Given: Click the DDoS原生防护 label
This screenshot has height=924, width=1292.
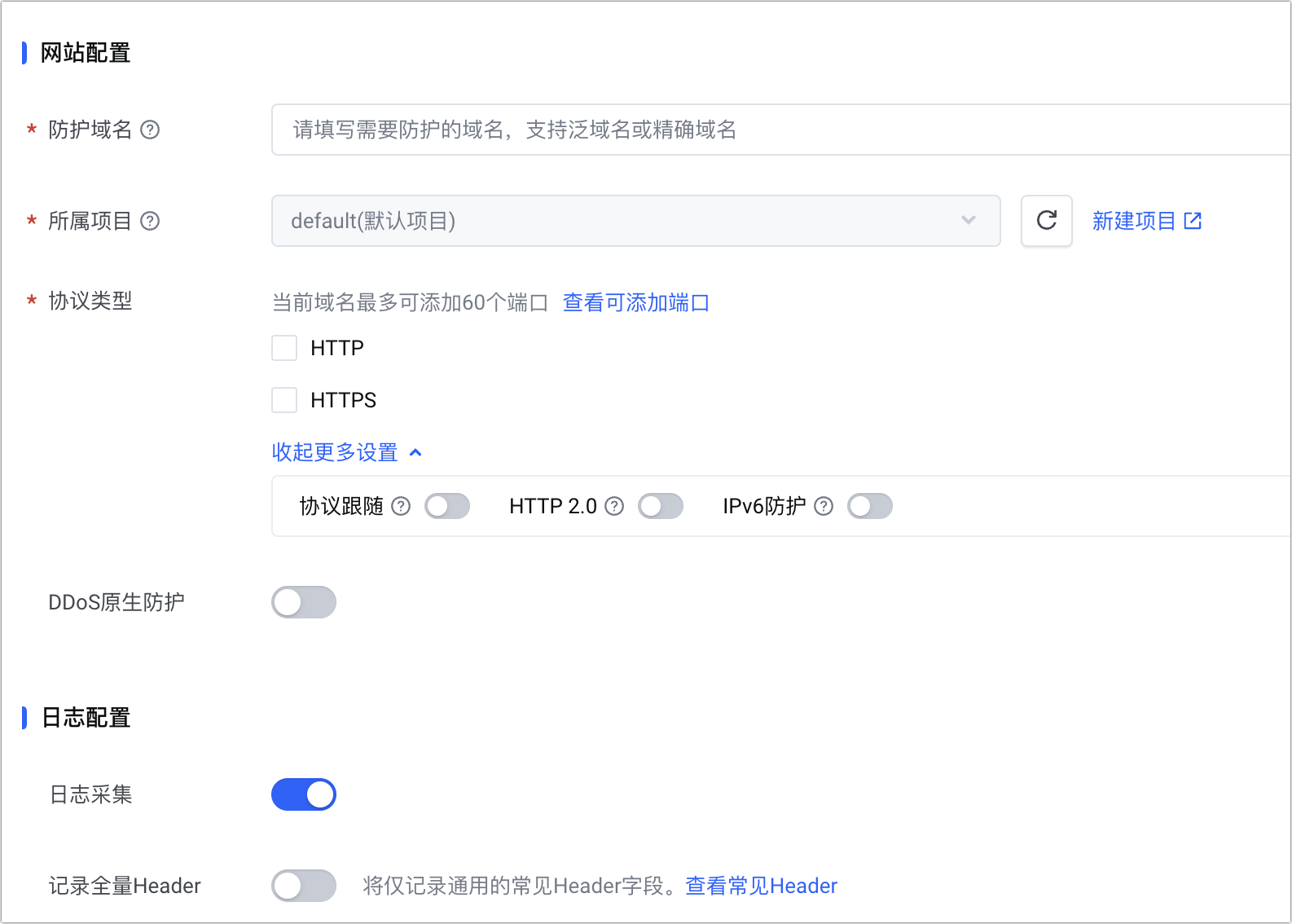Looking at the screenshot, I should (116, 602).
